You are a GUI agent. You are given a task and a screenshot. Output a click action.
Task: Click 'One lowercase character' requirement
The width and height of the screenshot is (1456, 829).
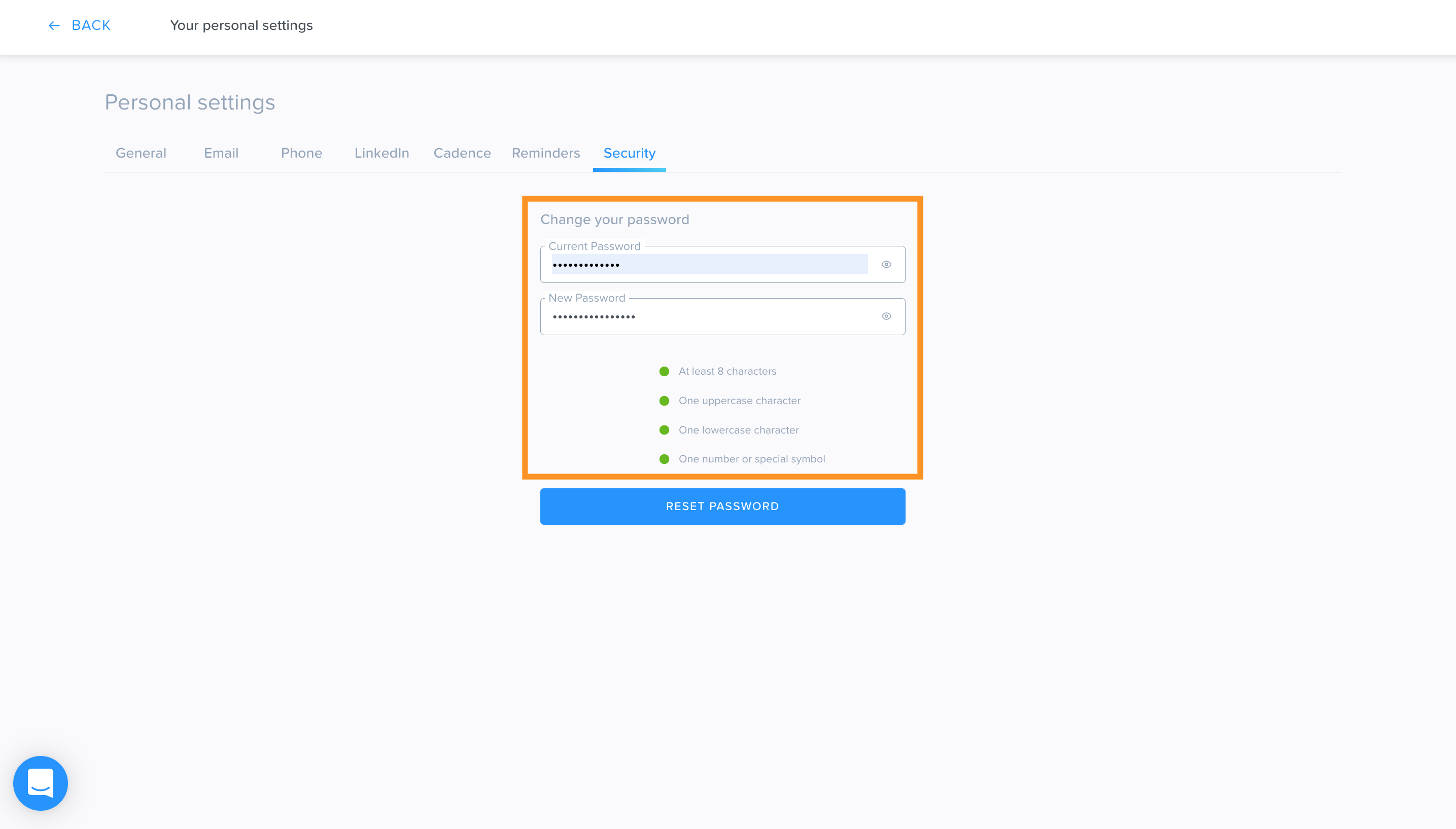(x=739, y=430)
